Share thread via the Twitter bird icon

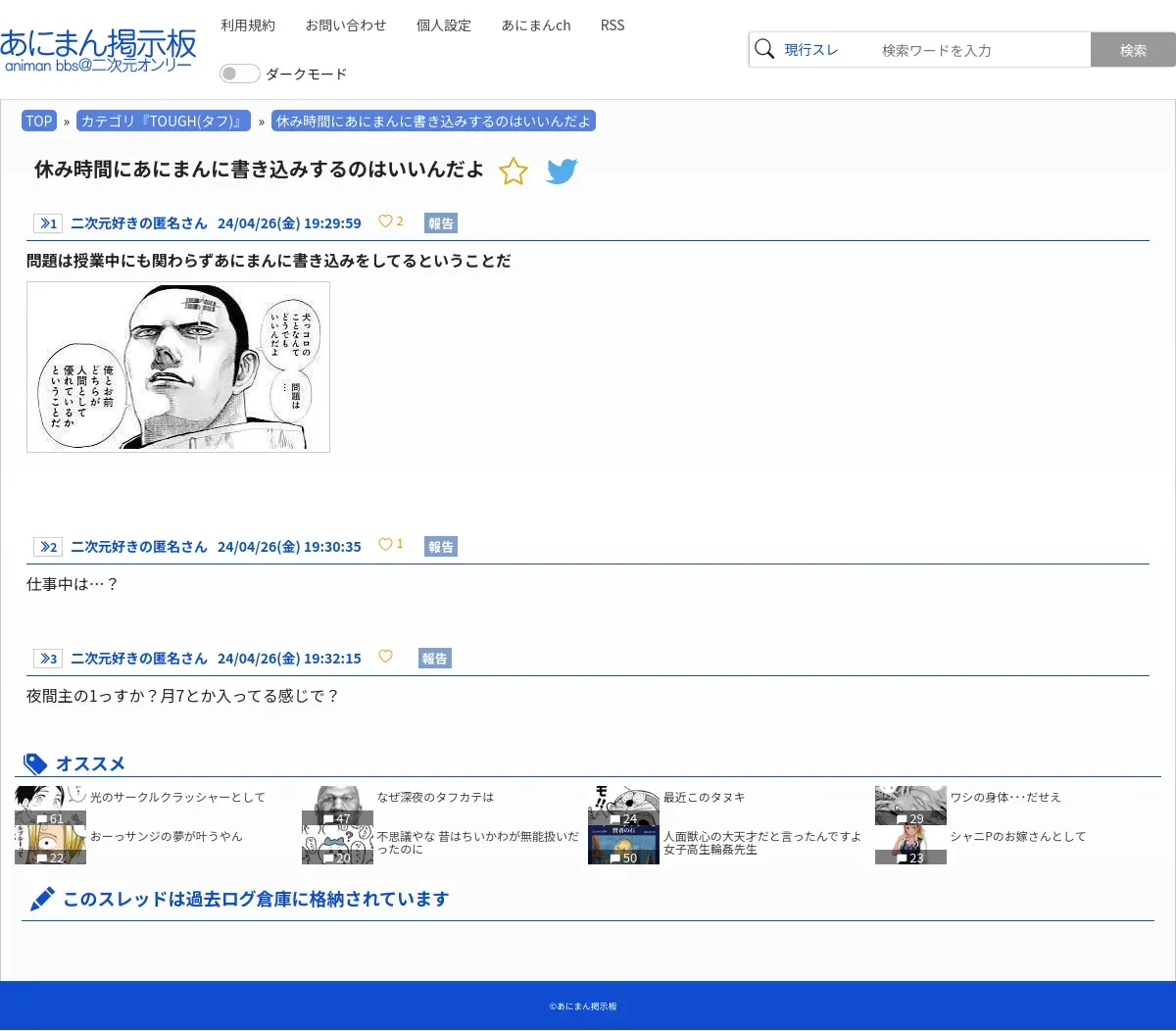tap(562, 172)
